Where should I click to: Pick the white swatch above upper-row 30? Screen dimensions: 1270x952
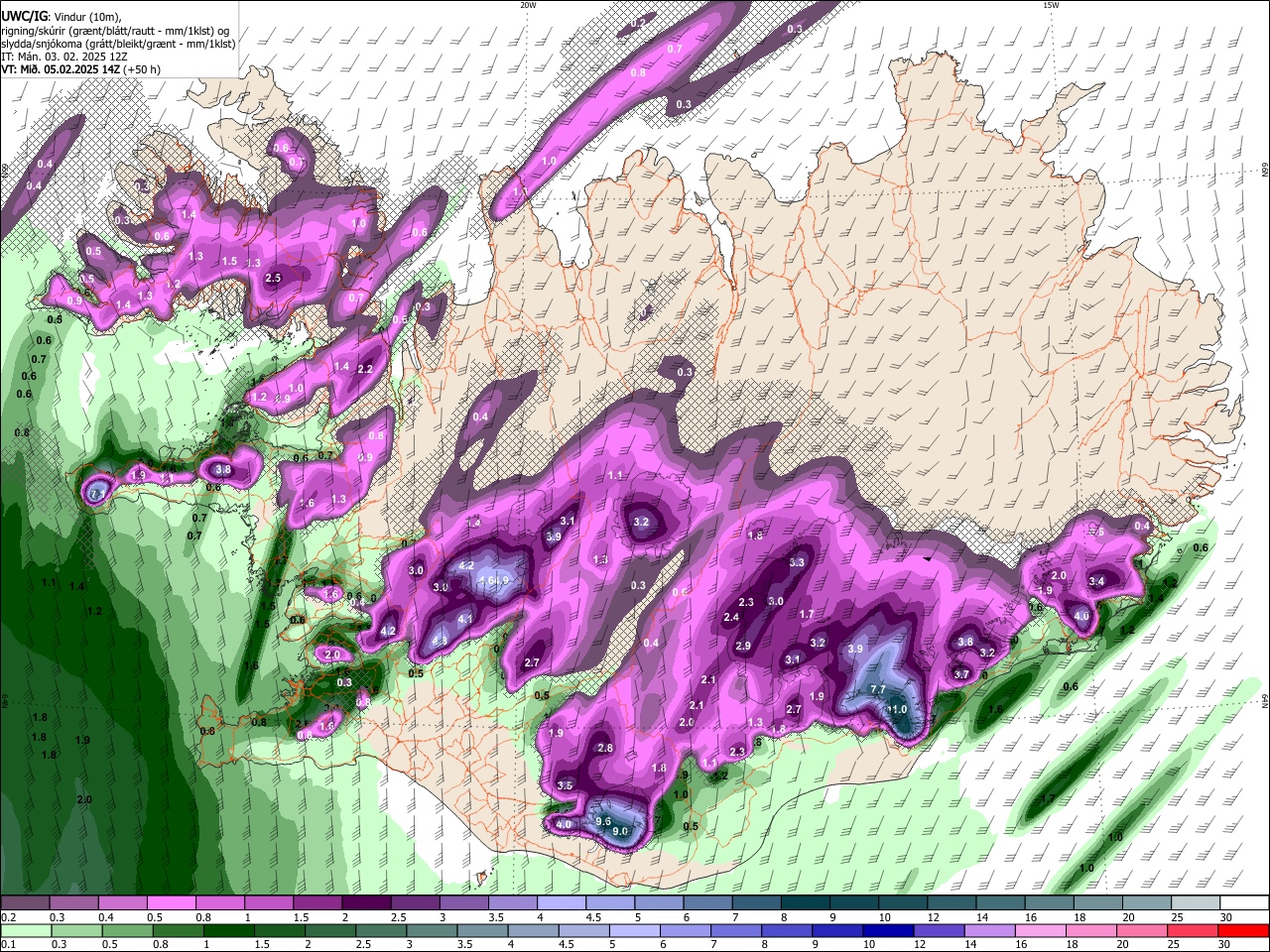(x=1244, y=903)
